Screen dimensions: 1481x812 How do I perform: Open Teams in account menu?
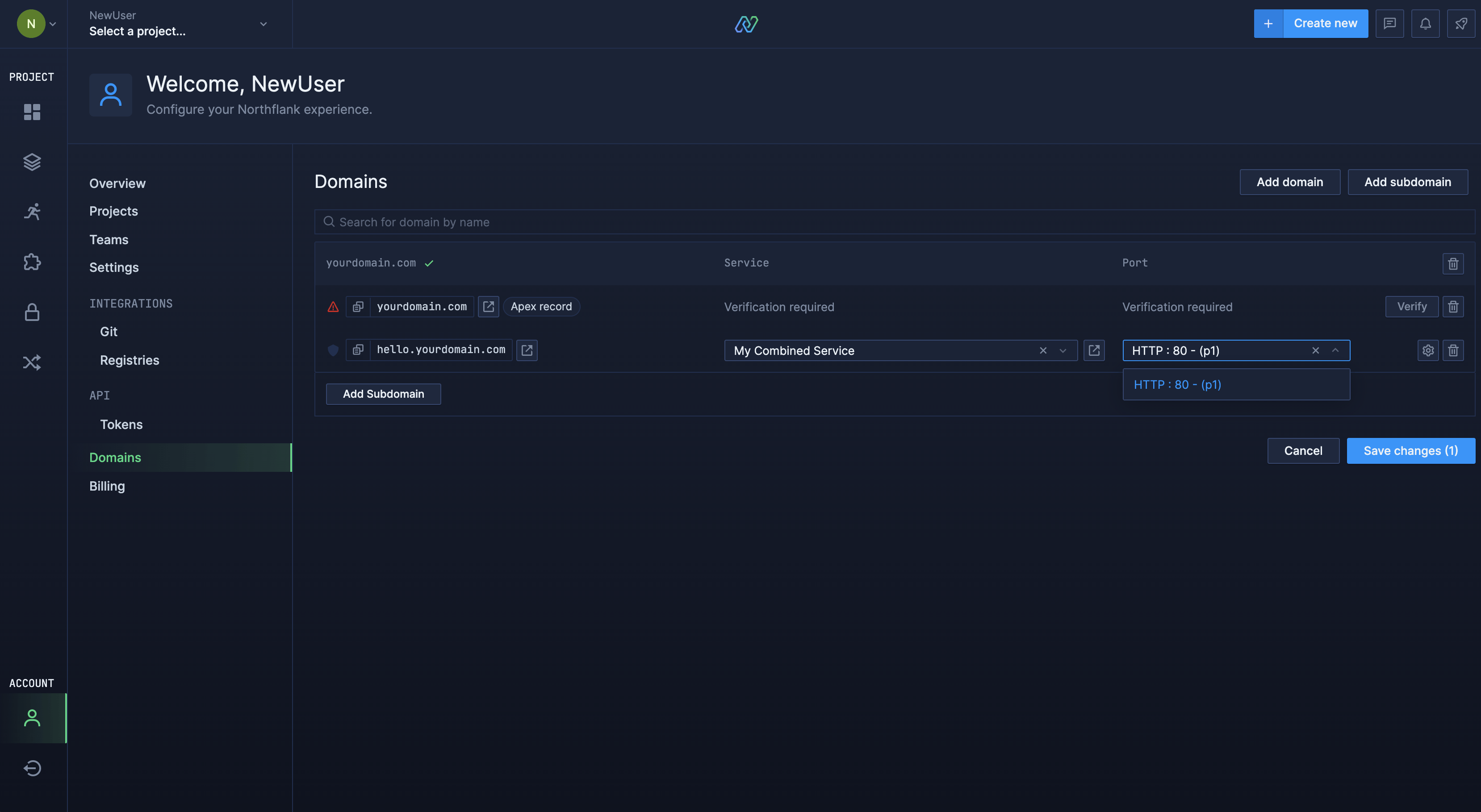coord(109,240)
